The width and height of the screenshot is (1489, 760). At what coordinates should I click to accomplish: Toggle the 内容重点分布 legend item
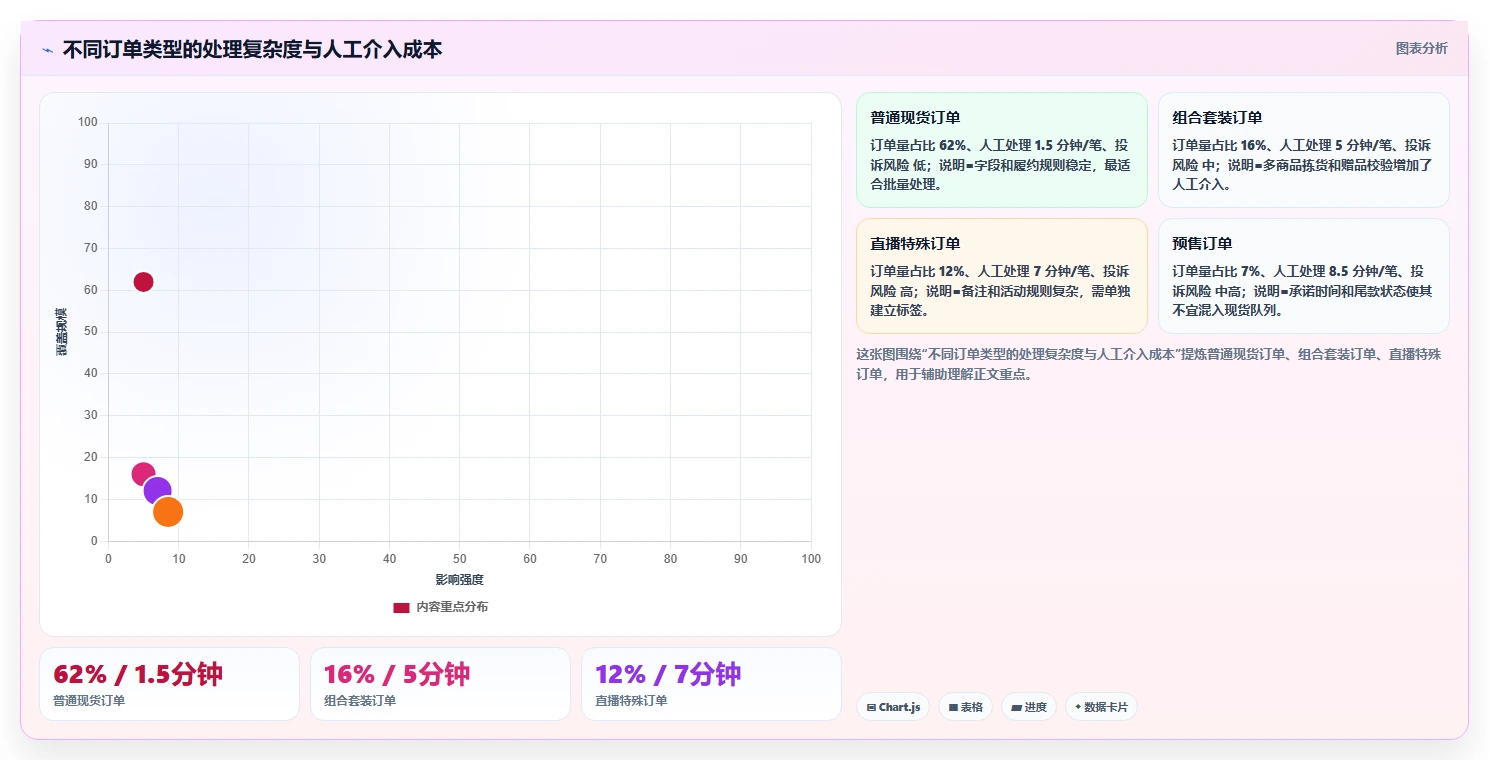pos(441,607)
